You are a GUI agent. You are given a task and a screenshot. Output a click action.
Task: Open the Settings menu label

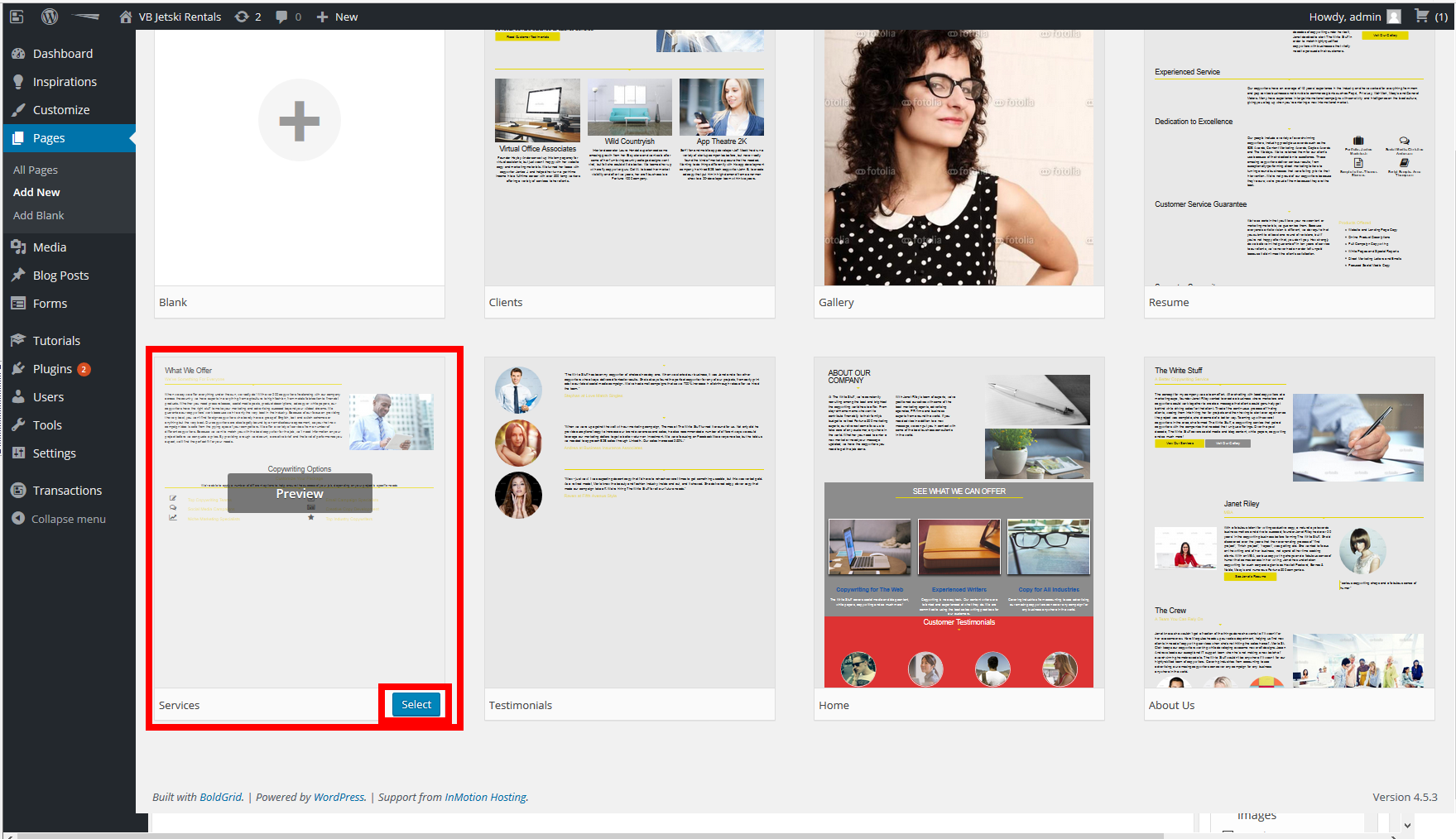pos(55,453)
